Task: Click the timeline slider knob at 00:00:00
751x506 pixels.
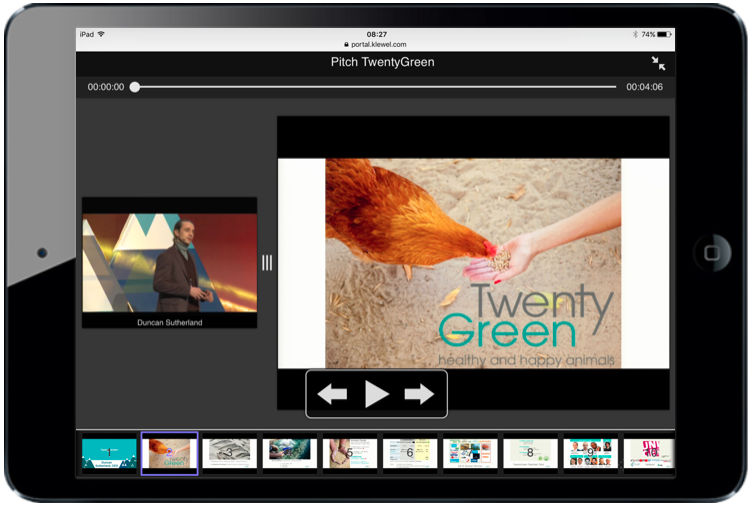Action: click(135, 87)
